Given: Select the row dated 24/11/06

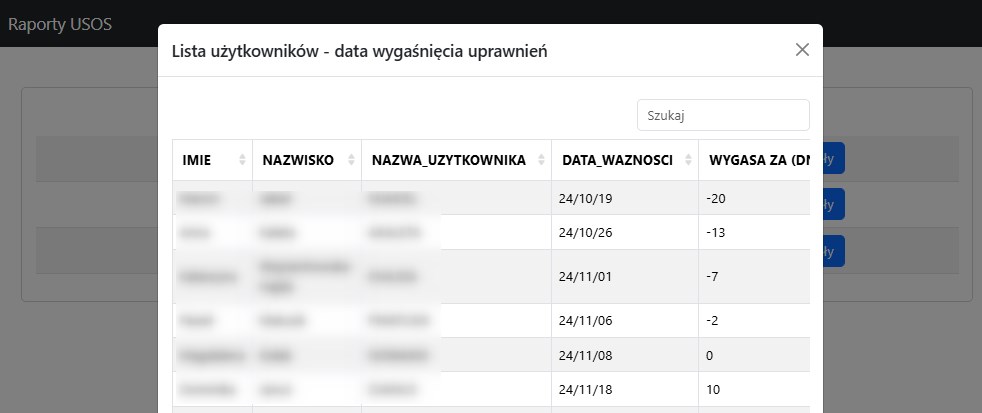Looking at the screenshot, I should coord(491,321).
